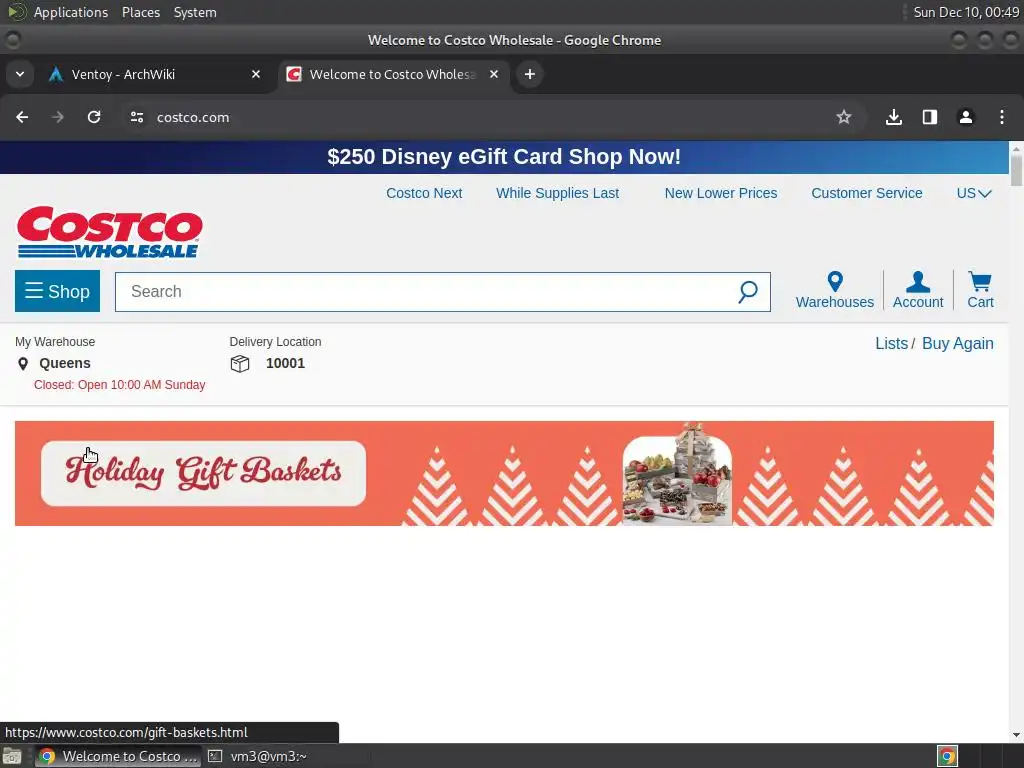The image size is (1024, 768).
Task: Switch to Welcome to Costco taskbar window
Action: click(118, 756)
